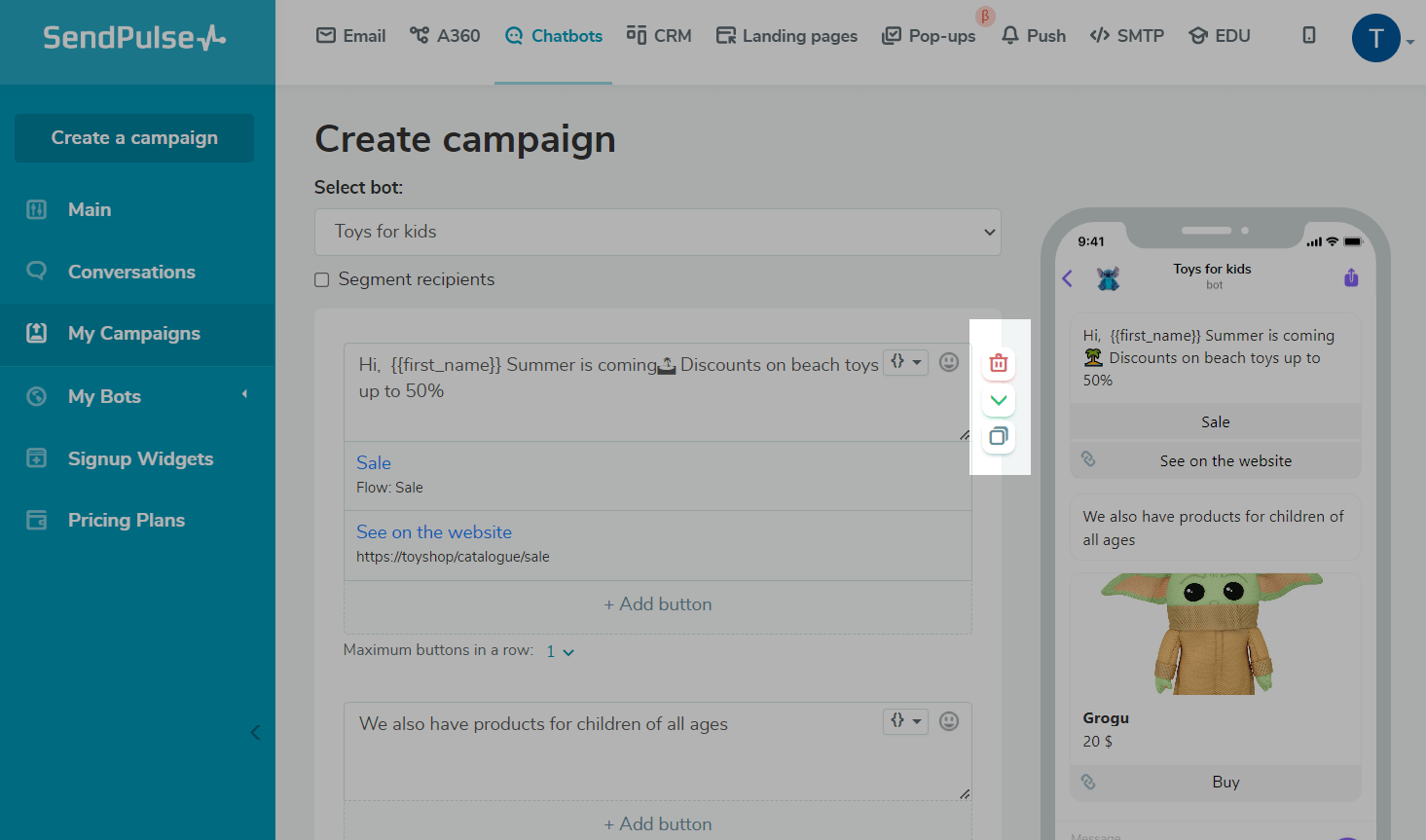This screenshot has width=1426, height=840.
Task: Click the Create a campaign button
Action: coord(134,138)
